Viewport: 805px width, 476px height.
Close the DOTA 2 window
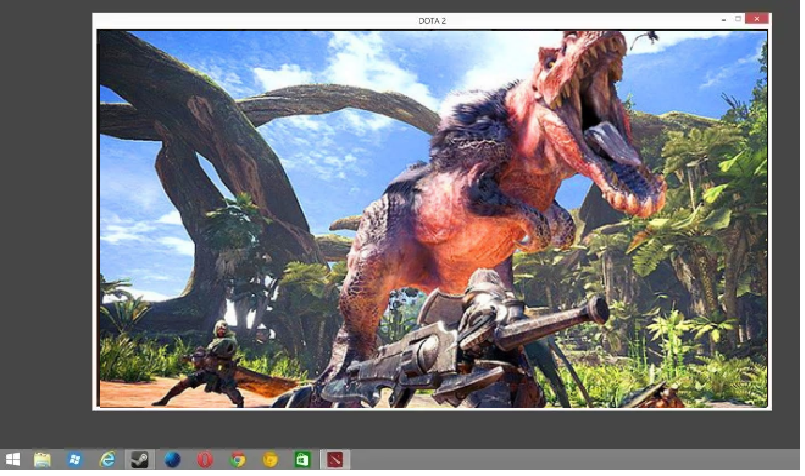[x=757, y=19]
